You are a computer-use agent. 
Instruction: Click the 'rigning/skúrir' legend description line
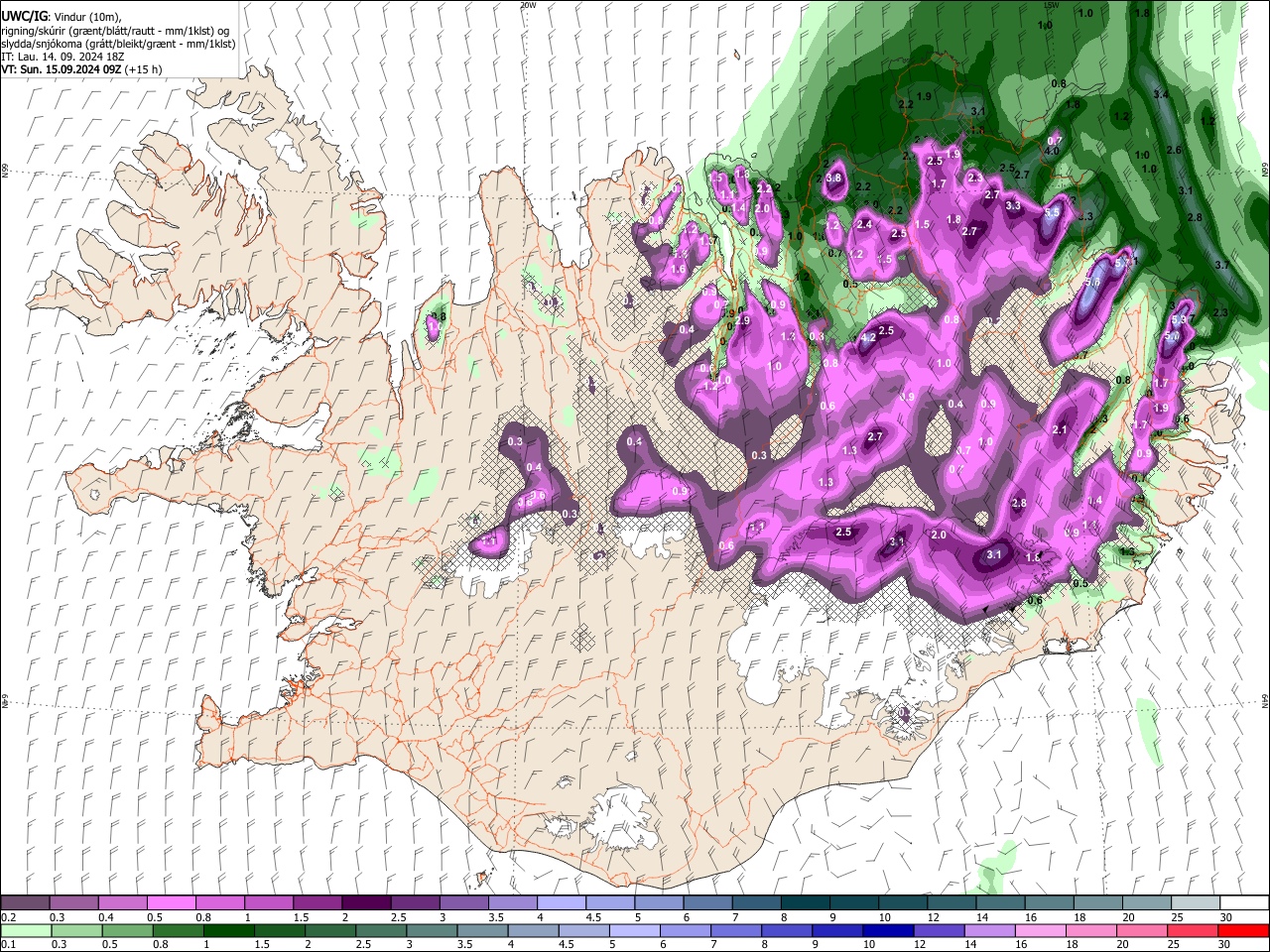point(116,30)
